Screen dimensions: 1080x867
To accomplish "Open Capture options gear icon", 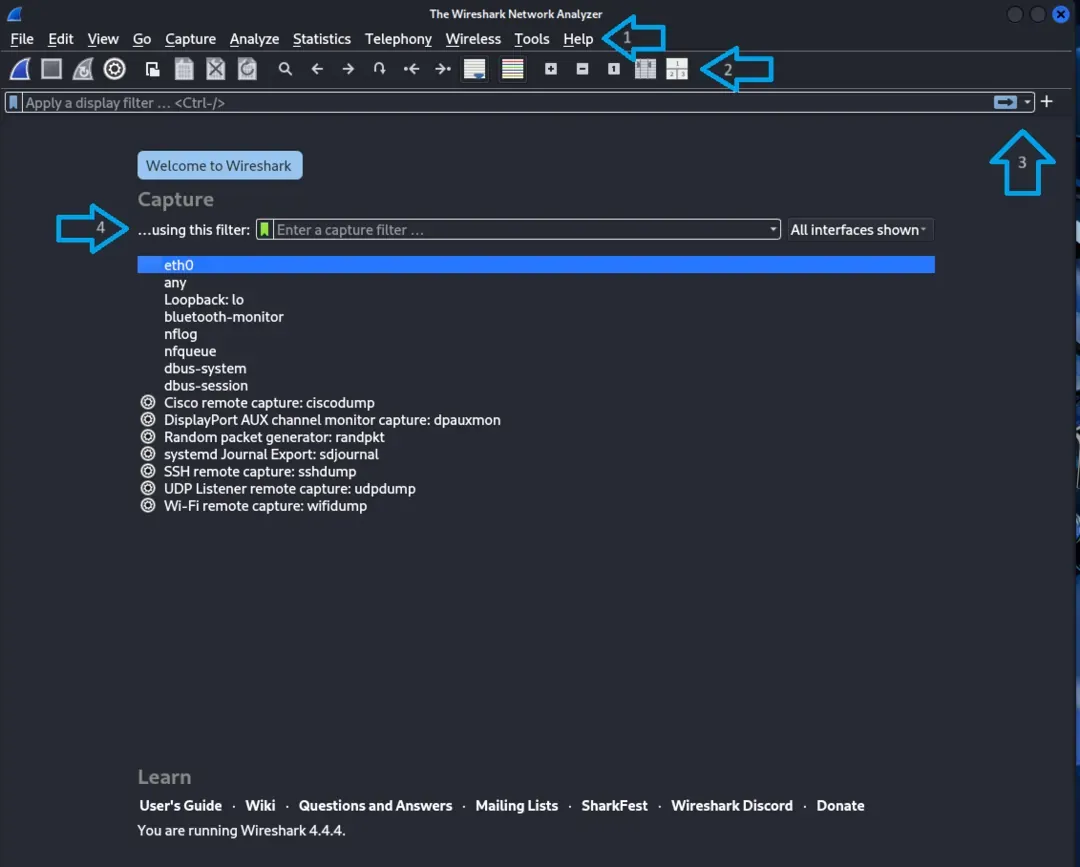I will [114, 69].
